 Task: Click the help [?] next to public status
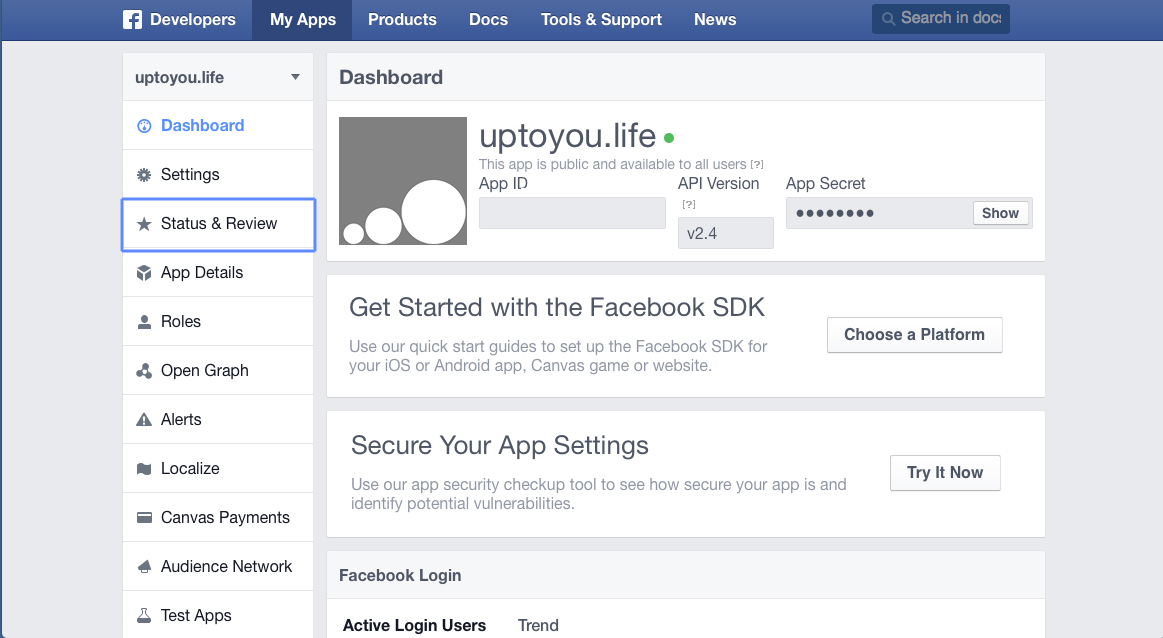(757, 165)
